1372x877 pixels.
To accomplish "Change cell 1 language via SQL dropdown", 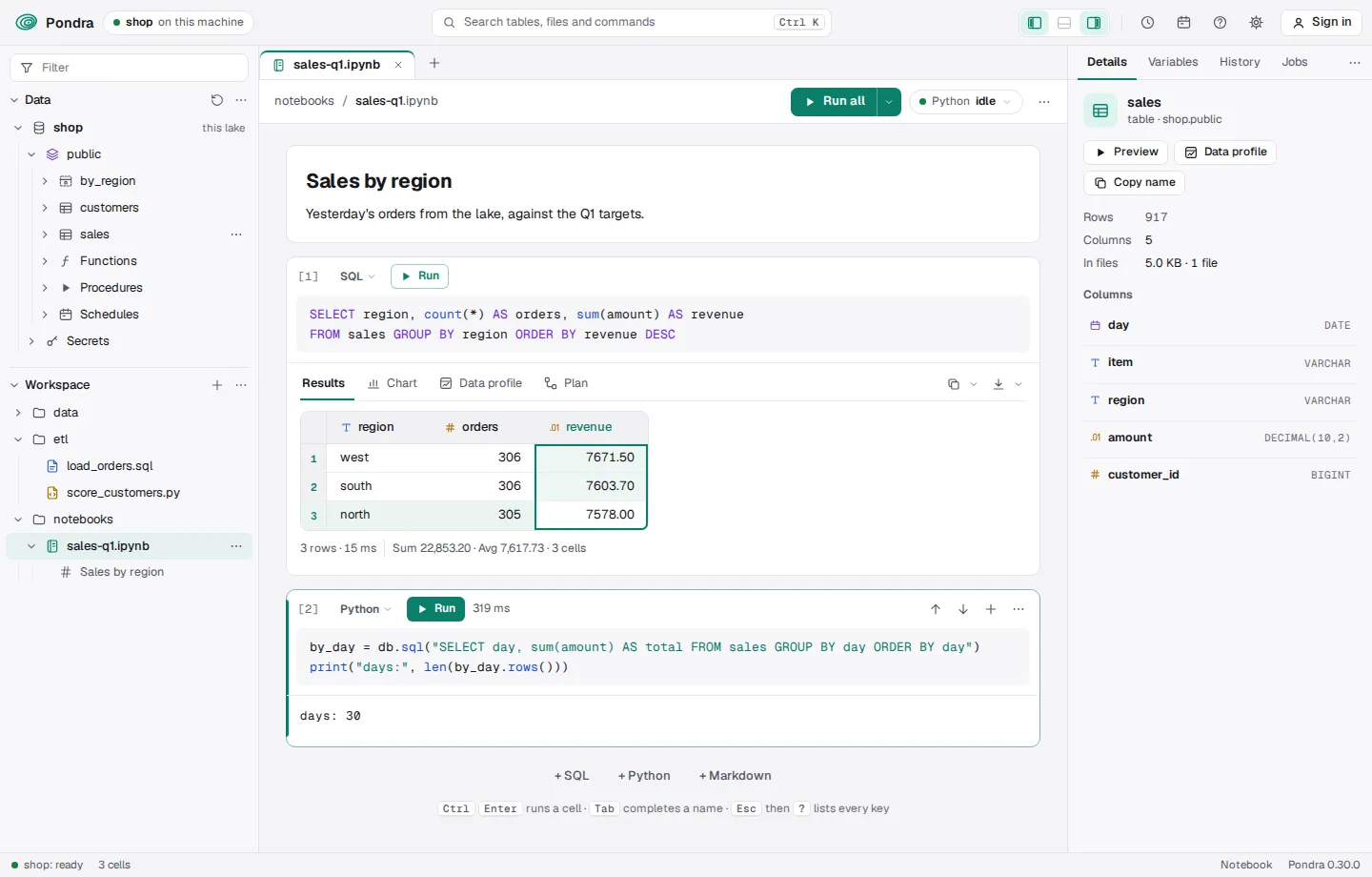I will coord(357,276).
